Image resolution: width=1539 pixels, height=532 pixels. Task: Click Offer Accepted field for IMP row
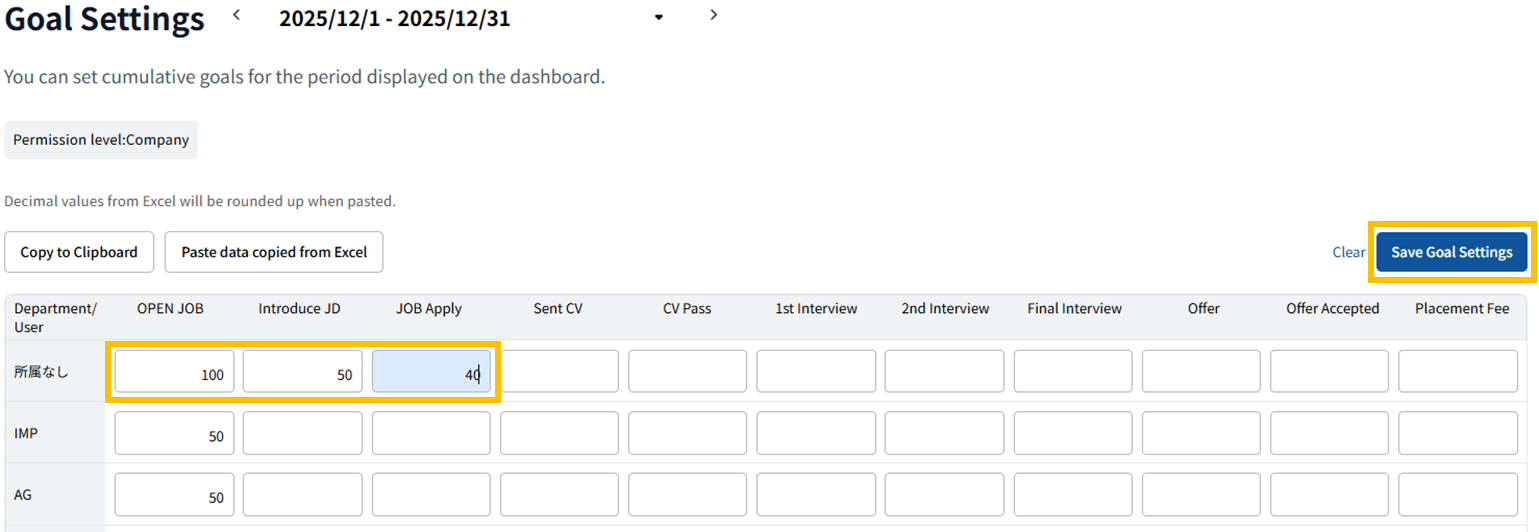1329,433
